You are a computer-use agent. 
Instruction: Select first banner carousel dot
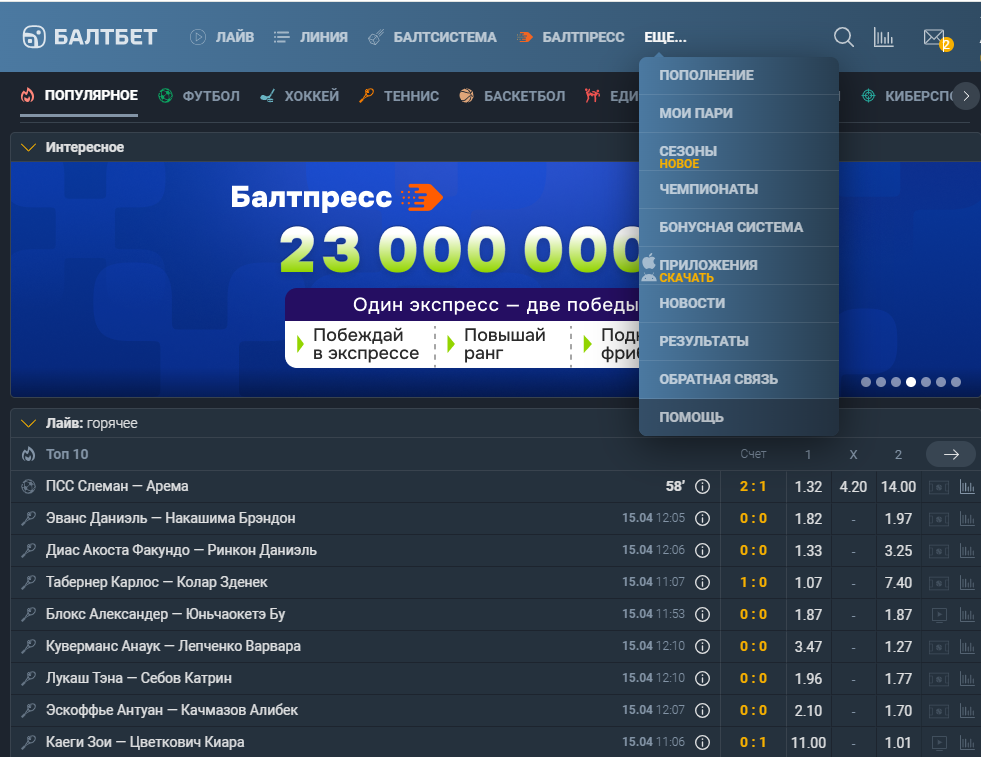click(x=866, y=382)
